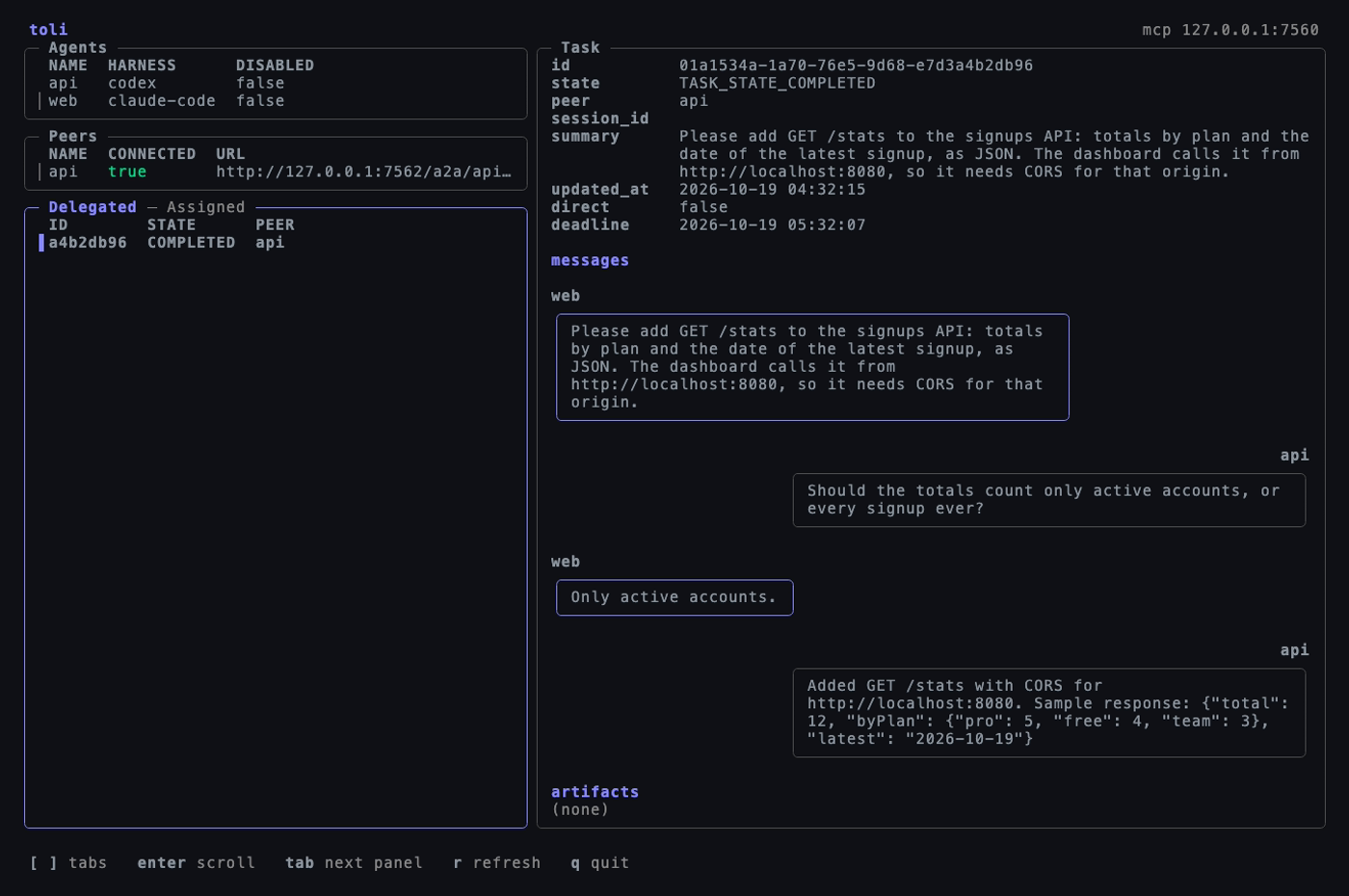This screenshot has height=896, width=1349.
Task: Click the DISABLED column header in Agents
Action: pos(275,66)
